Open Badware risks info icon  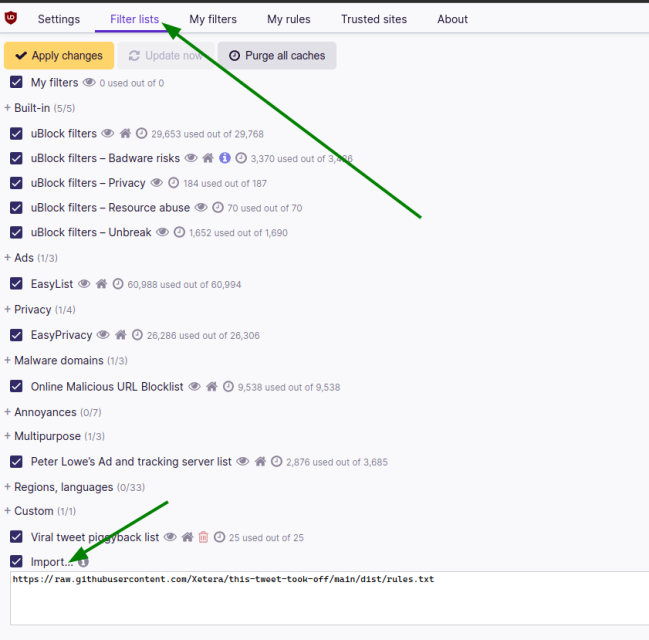[x=225, y=158]
